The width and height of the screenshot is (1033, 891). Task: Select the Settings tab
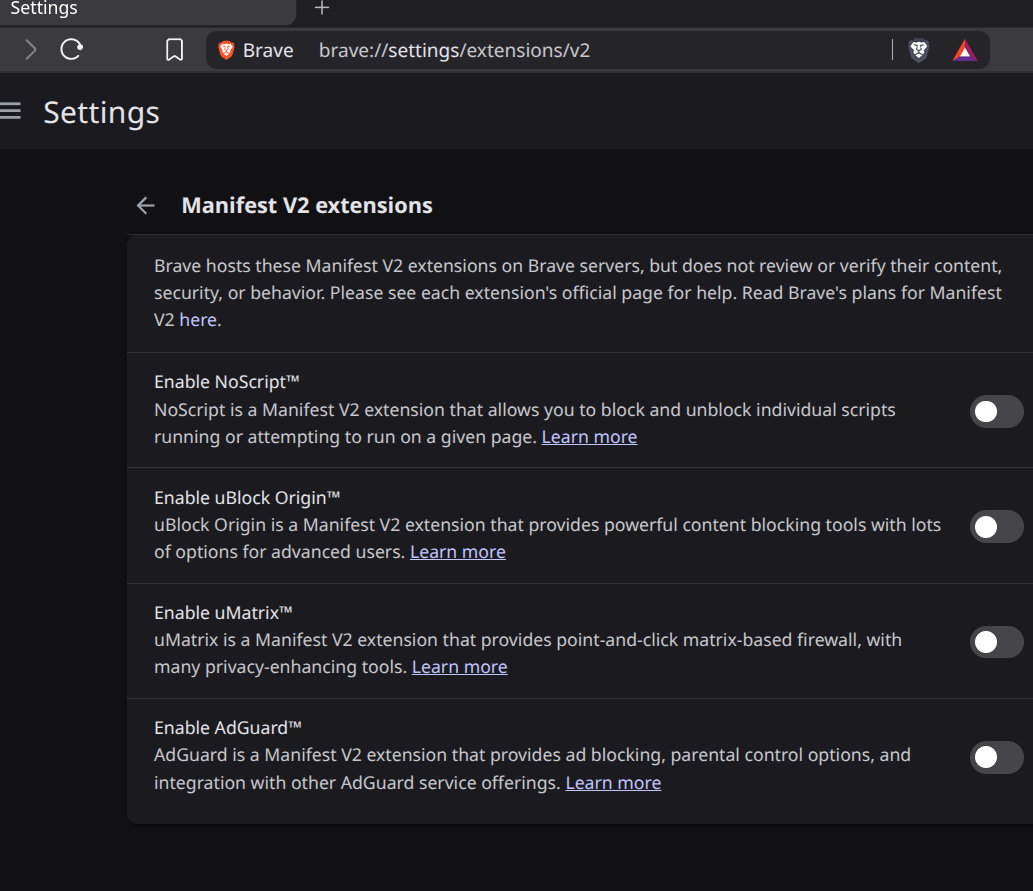click(x=148, y=9)
